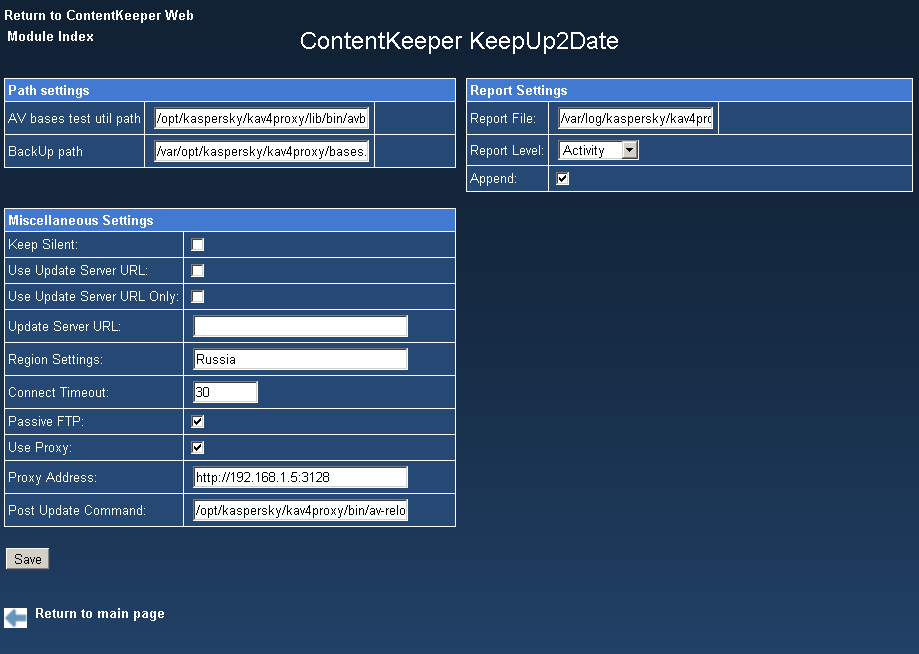
Task: Click the Connect Timeout field with 30
Action: pyautogui.click(x=225, y=392)
